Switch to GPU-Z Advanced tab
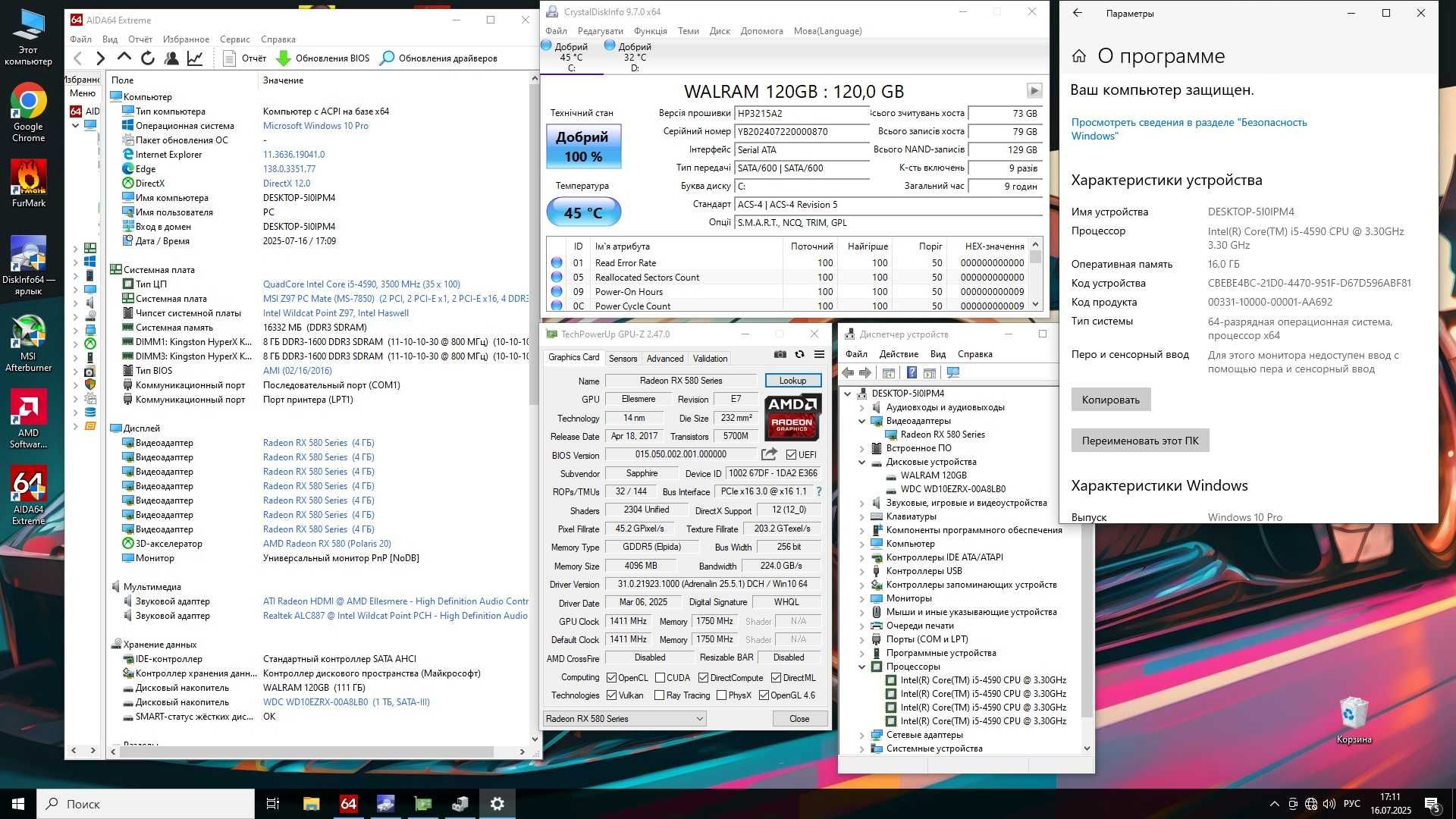 tap(664, 359)
